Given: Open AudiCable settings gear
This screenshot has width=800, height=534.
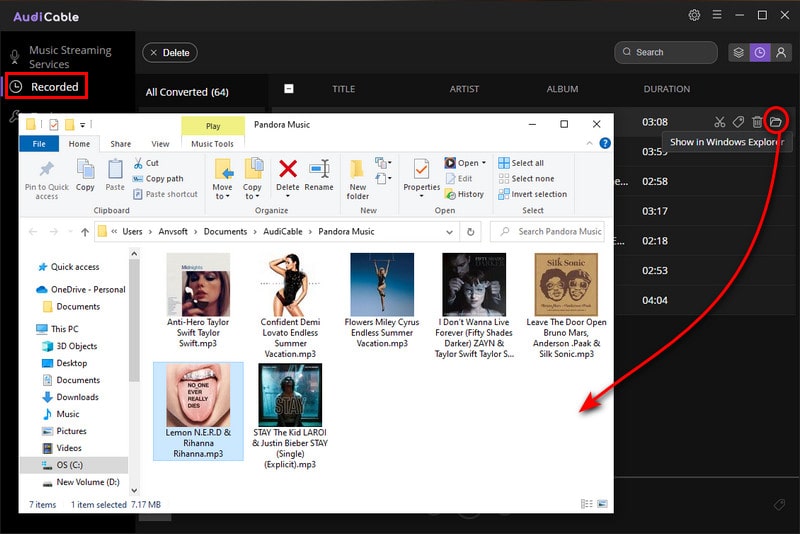Looking at the screenshot, I should coord(694,15).
